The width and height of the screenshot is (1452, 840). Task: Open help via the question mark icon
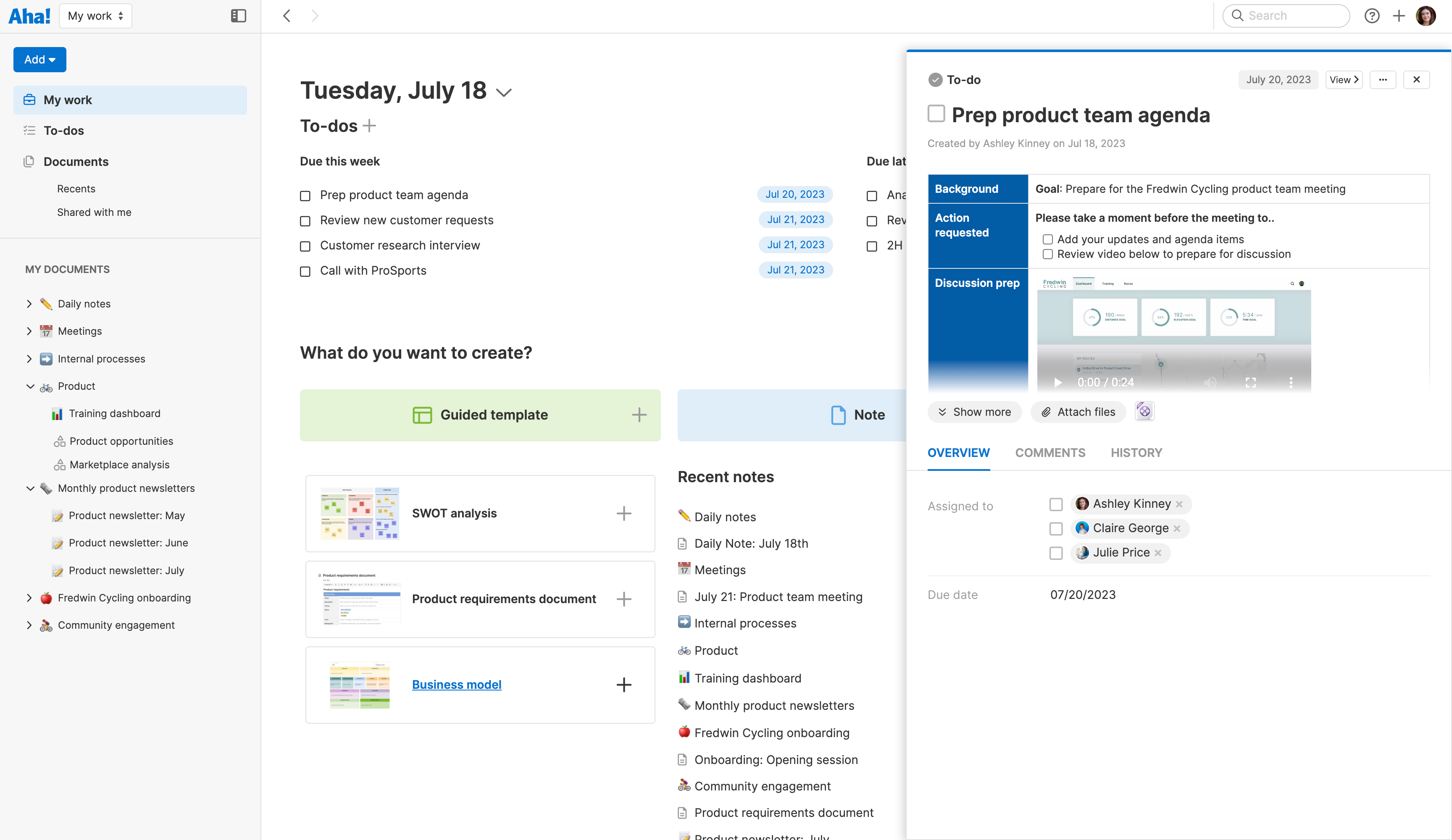coord(1373,16)
